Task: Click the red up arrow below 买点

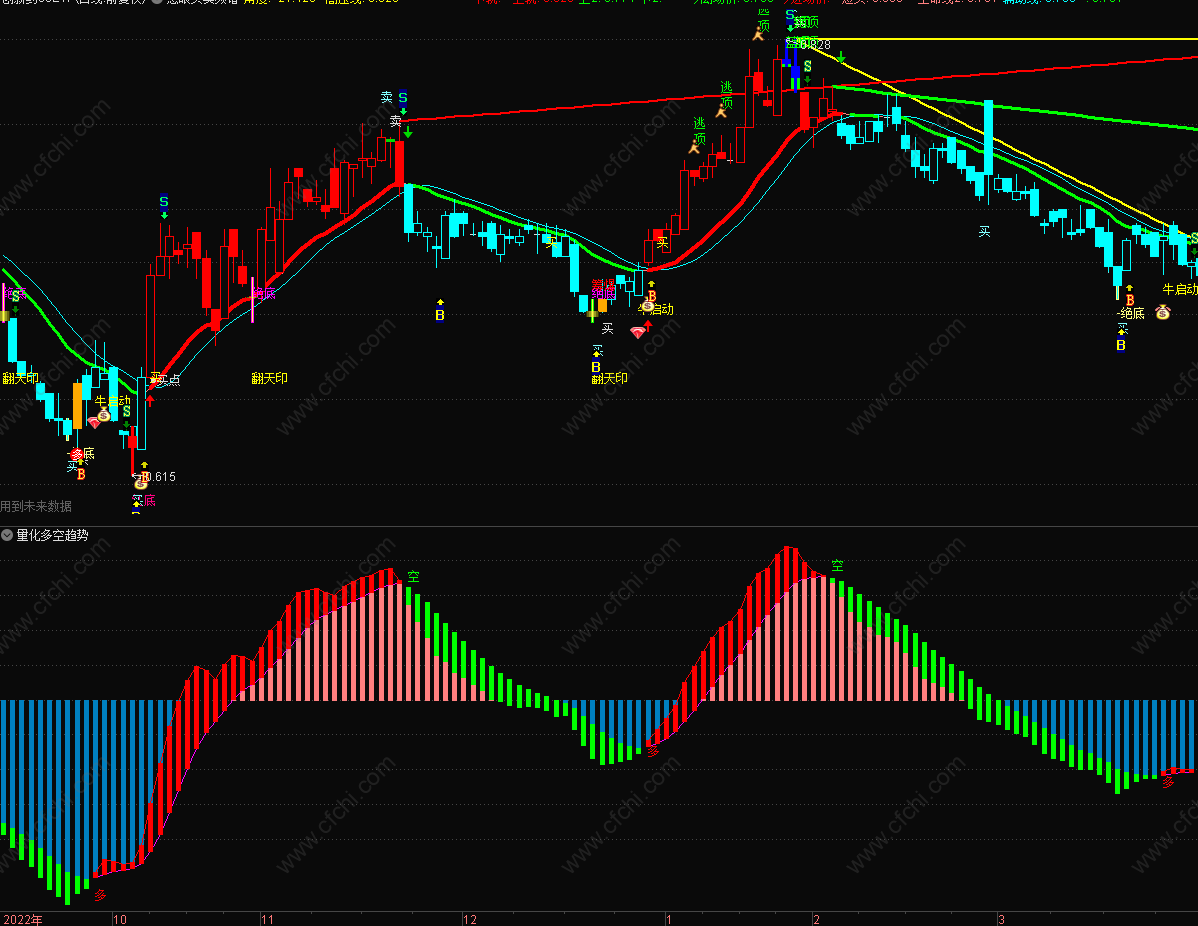Action: click(x=151, y=400)
